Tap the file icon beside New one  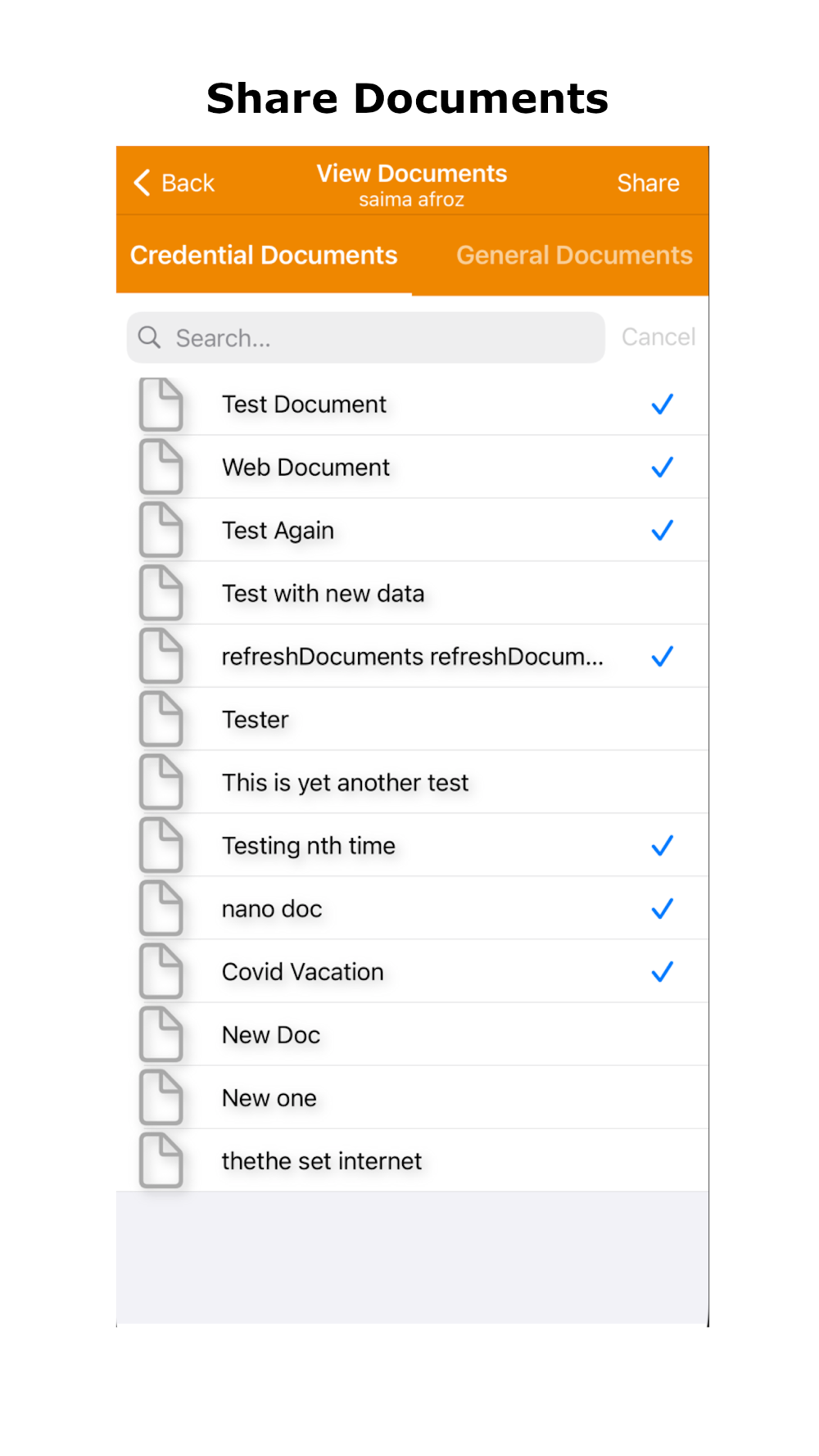pos(161,1098)
